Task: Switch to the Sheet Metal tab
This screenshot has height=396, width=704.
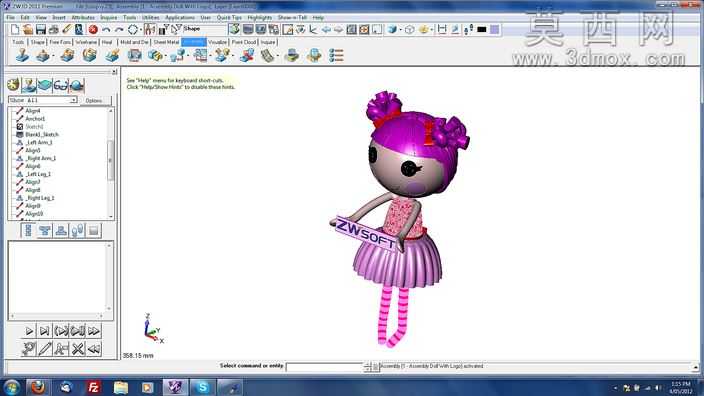Action: tap(166, 42)
